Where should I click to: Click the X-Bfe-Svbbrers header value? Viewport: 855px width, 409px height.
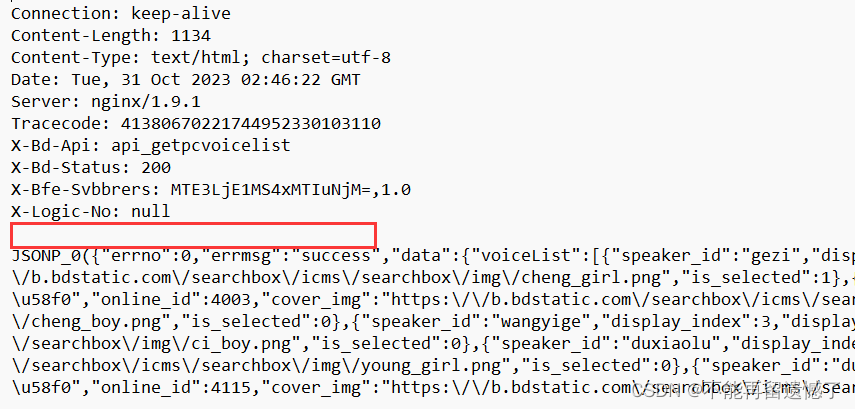click(x=291, y=190)
